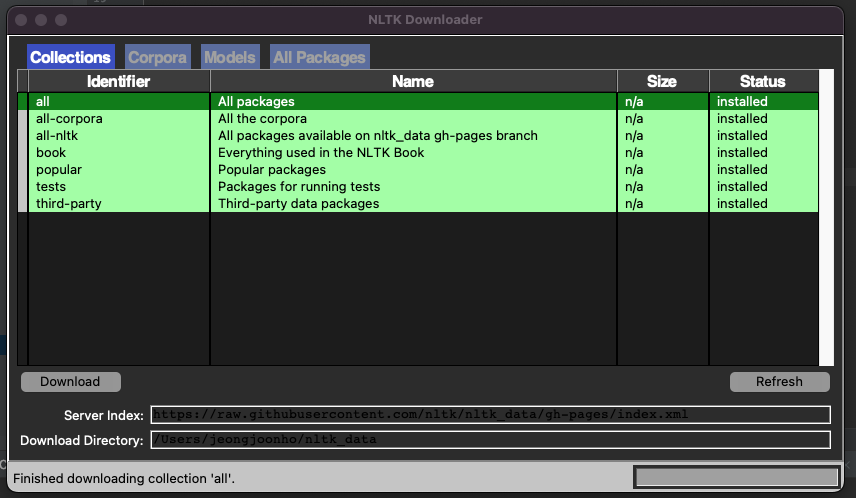The height and width of the screenshot is (498, 856).
Task: Click the 'n/a' size in all-corpora row
Action: point(634,118)
